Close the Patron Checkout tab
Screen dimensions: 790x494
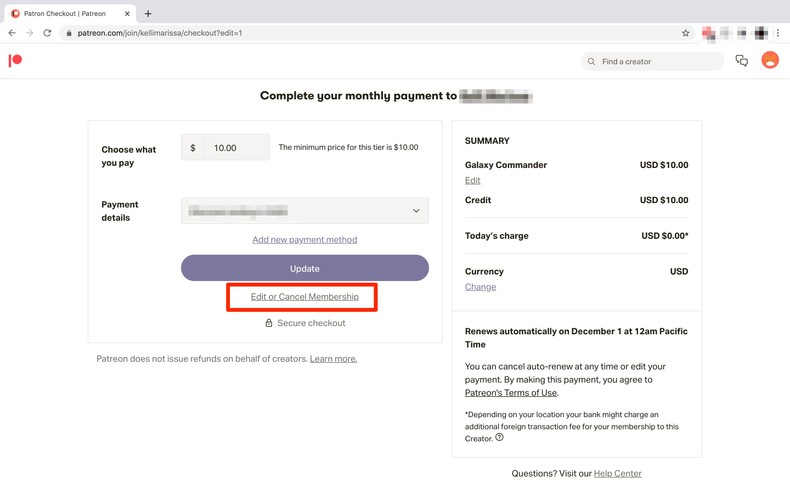(127, 14)
